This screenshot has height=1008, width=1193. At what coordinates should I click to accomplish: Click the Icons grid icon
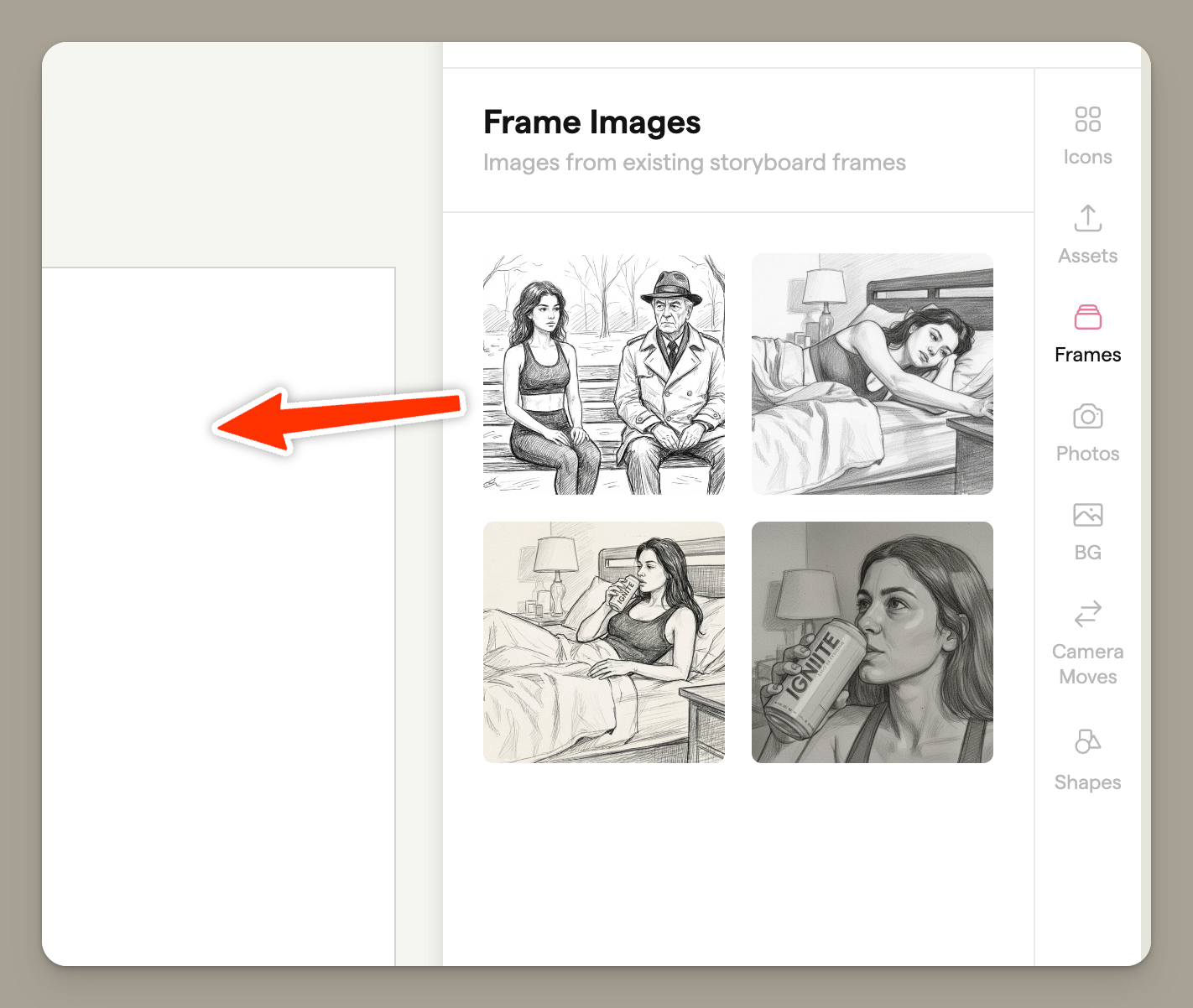(x=1087, y=119)
